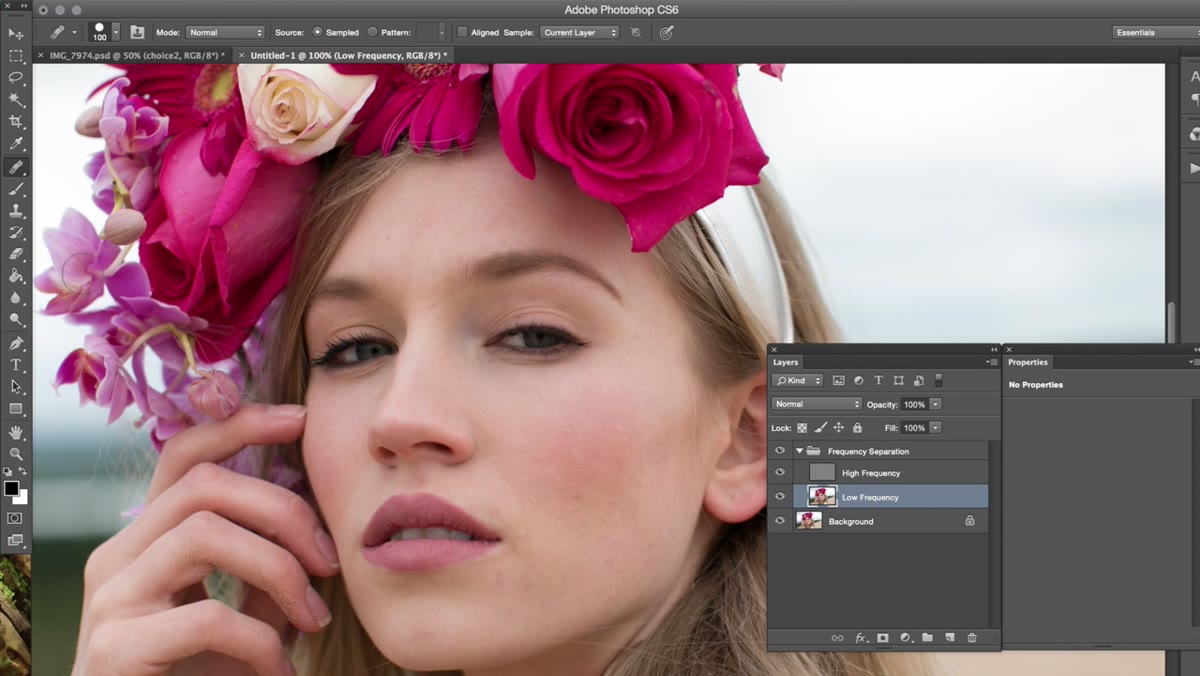Link layers using chain icon
Viewport: 1200px width, 676px height.
pyautogui.click(x=837, y=638)
